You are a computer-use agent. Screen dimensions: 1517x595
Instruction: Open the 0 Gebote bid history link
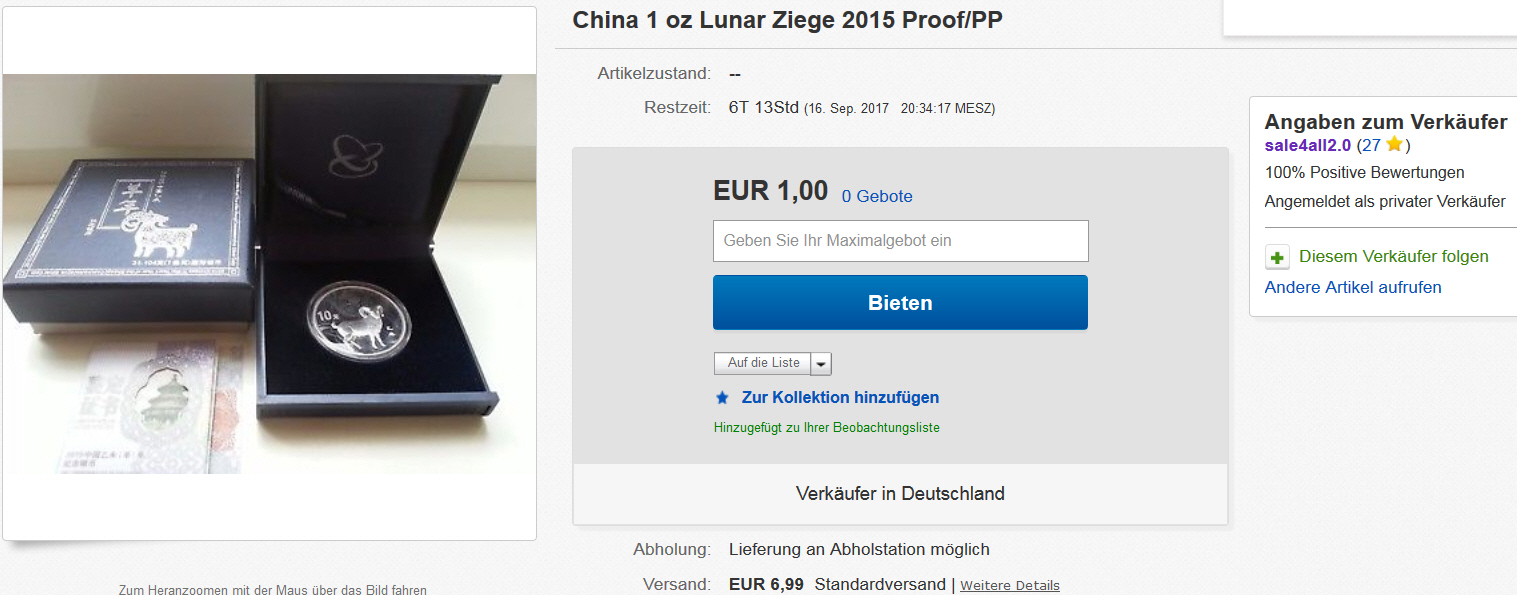click(x=877, y=196)
